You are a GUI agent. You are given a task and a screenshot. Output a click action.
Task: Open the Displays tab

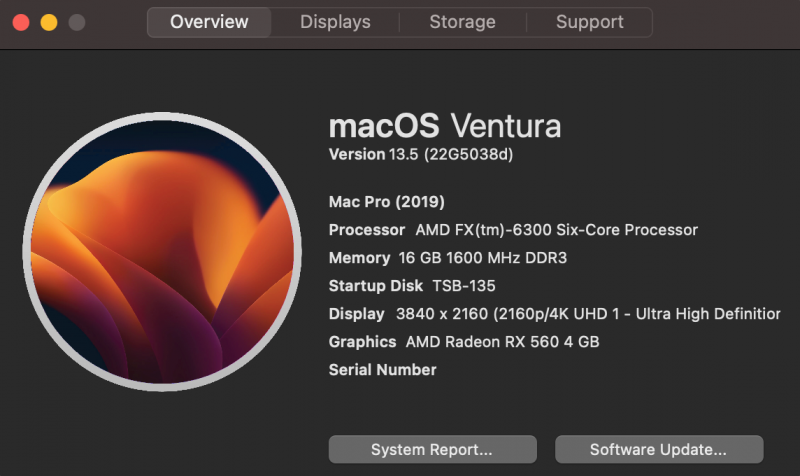[x=335, y=22]
